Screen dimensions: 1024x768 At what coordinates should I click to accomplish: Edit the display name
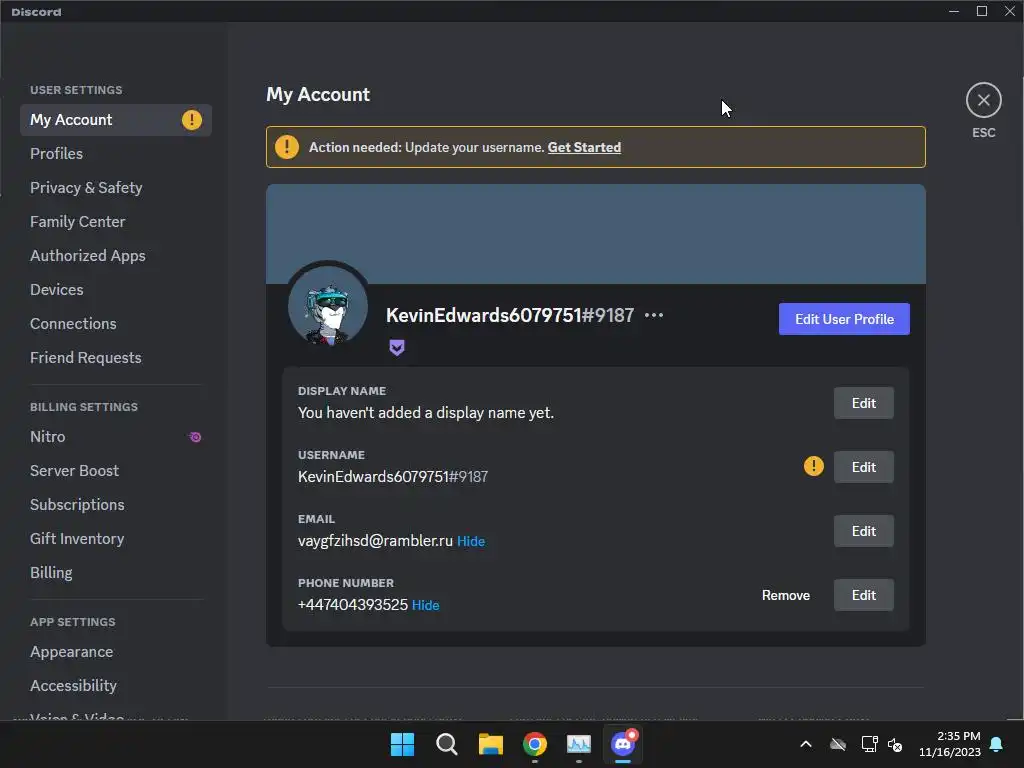[863, 403]
